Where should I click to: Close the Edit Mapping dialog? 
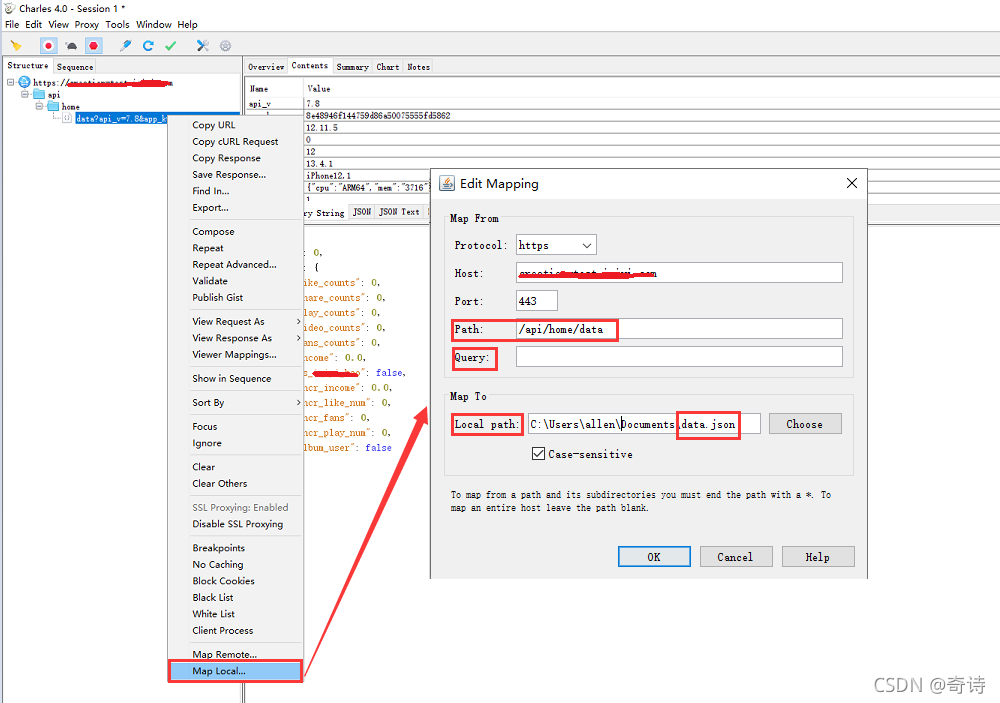851,184
